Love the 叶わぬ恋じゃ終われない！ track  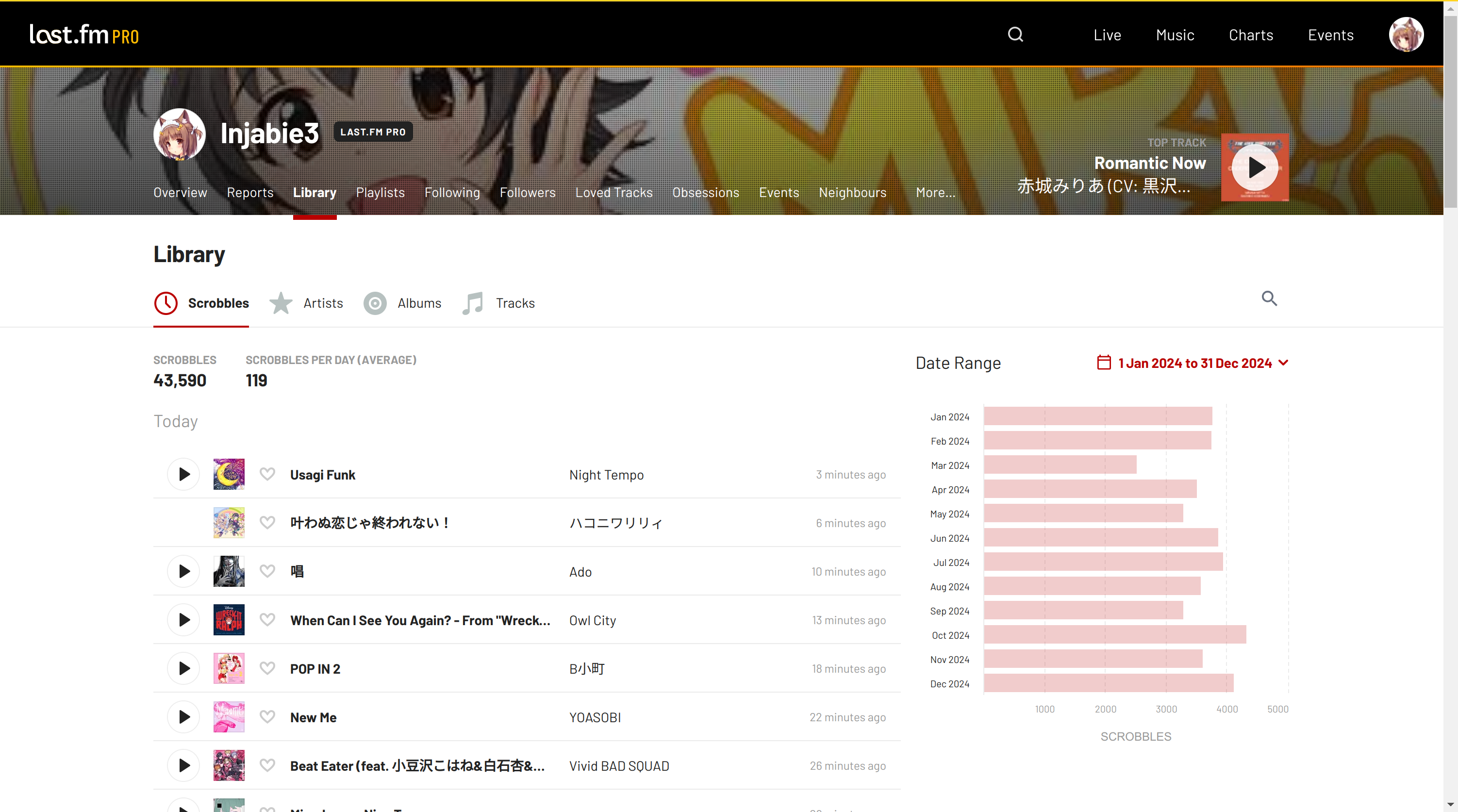click(x=267, y=523)
